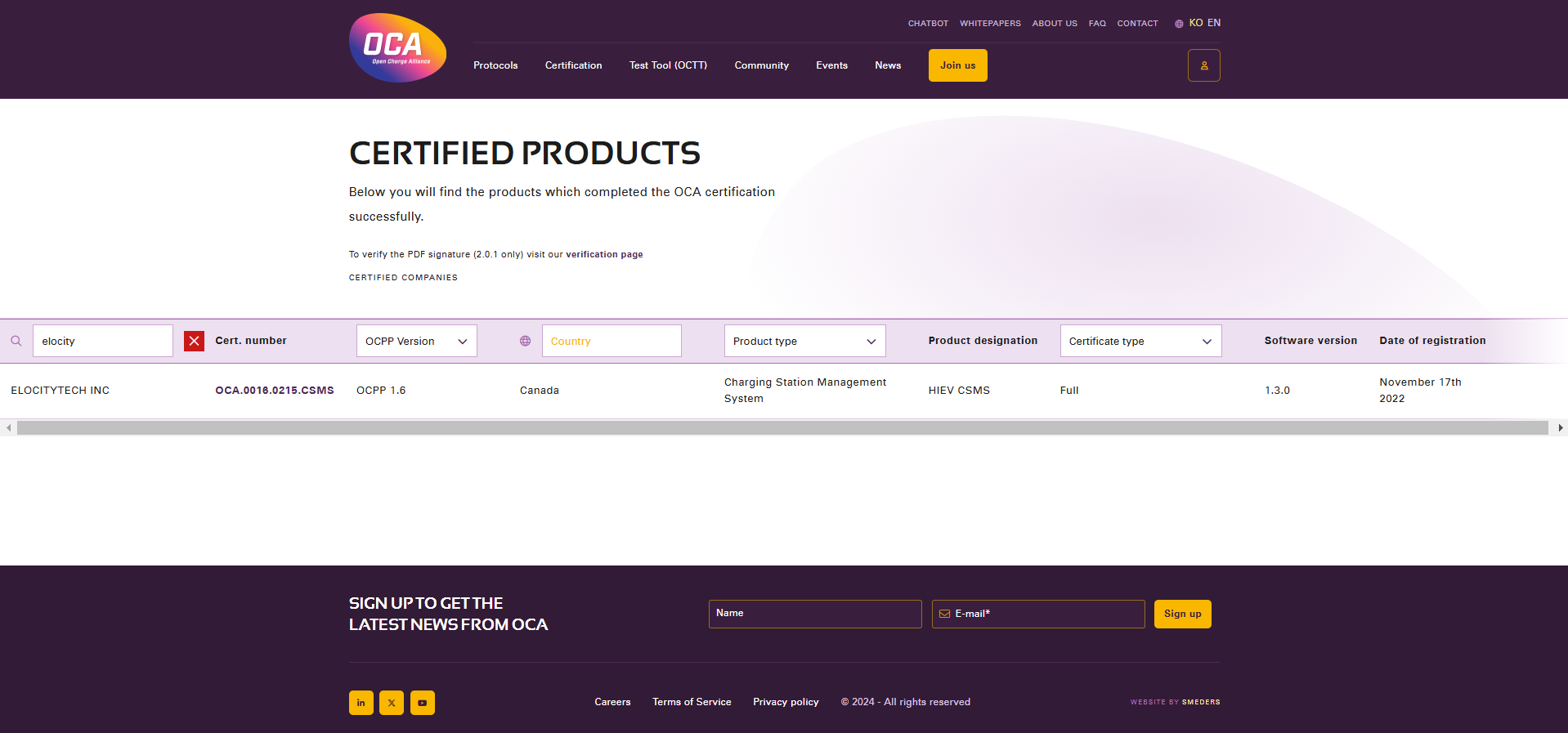Screen dimensions: 1568x733
Task: Open the FAQ link
Action: [1097, 24]
